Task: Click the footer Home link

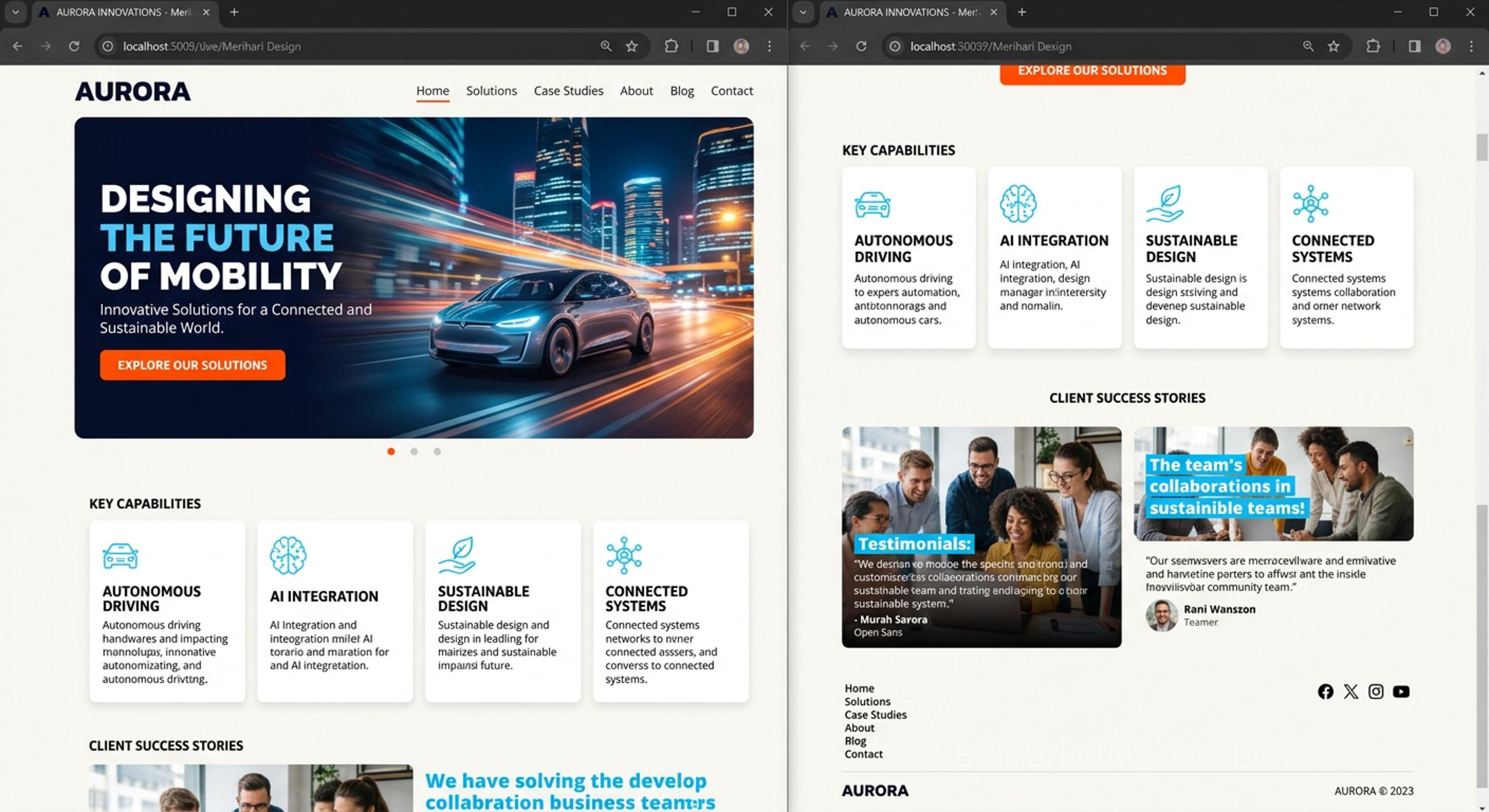Action: [859, 689]
